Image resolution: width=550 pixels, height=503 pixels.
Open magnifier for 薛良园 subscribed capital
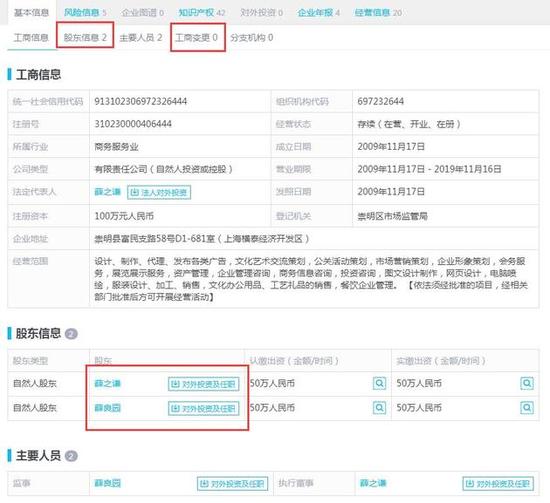click(x=379, y=408)
